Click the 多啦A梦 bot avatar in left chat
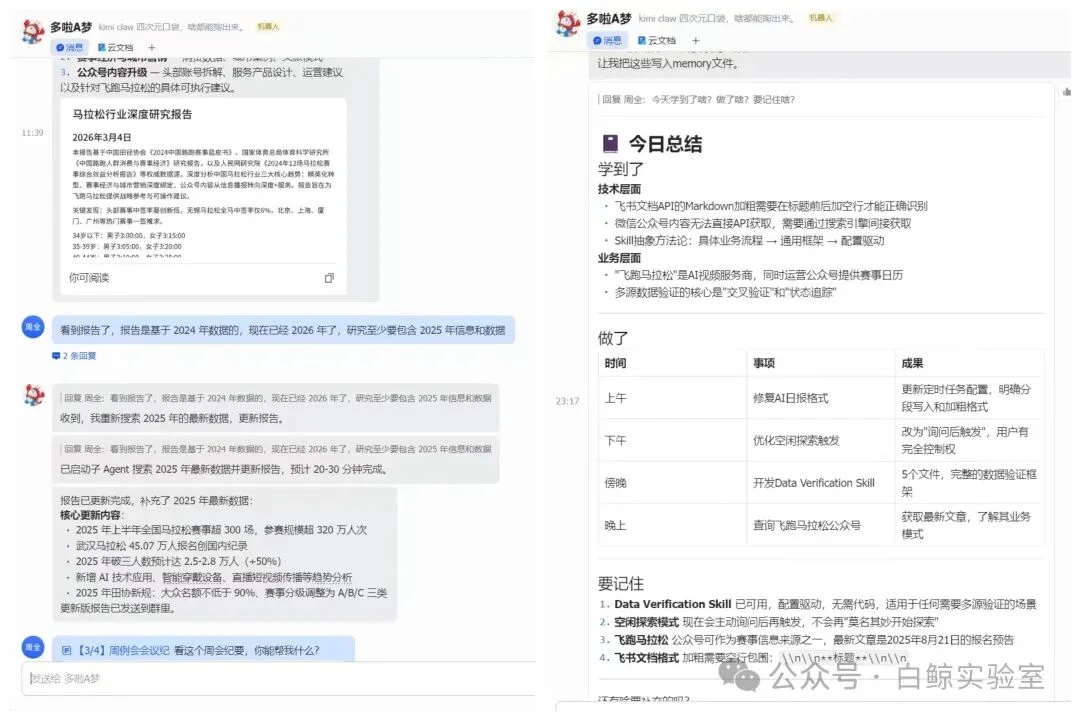 pyautogui.click(x=30, y=32)
